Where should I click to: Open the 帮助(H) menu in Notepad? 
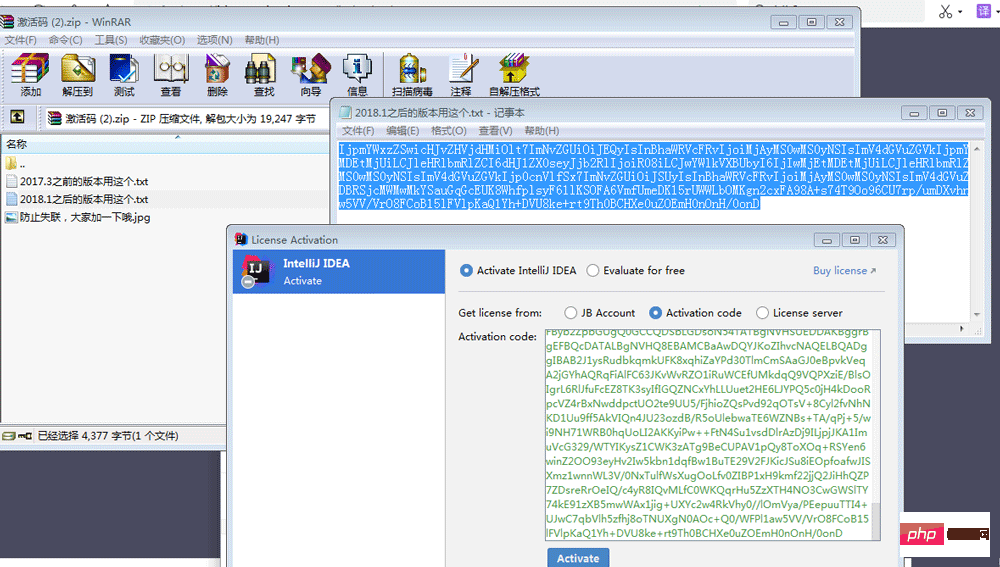point(542,131)
